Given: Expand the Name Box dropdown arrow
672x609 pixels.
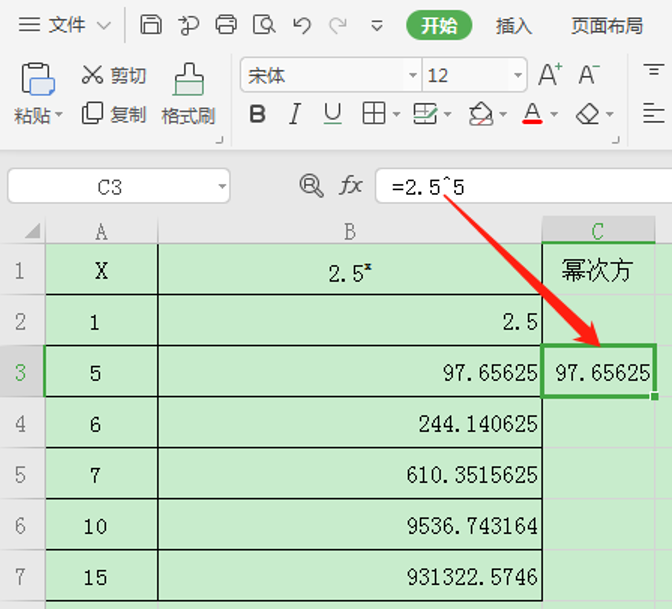Looking at the screenshot, I should (x=222, y=186).
